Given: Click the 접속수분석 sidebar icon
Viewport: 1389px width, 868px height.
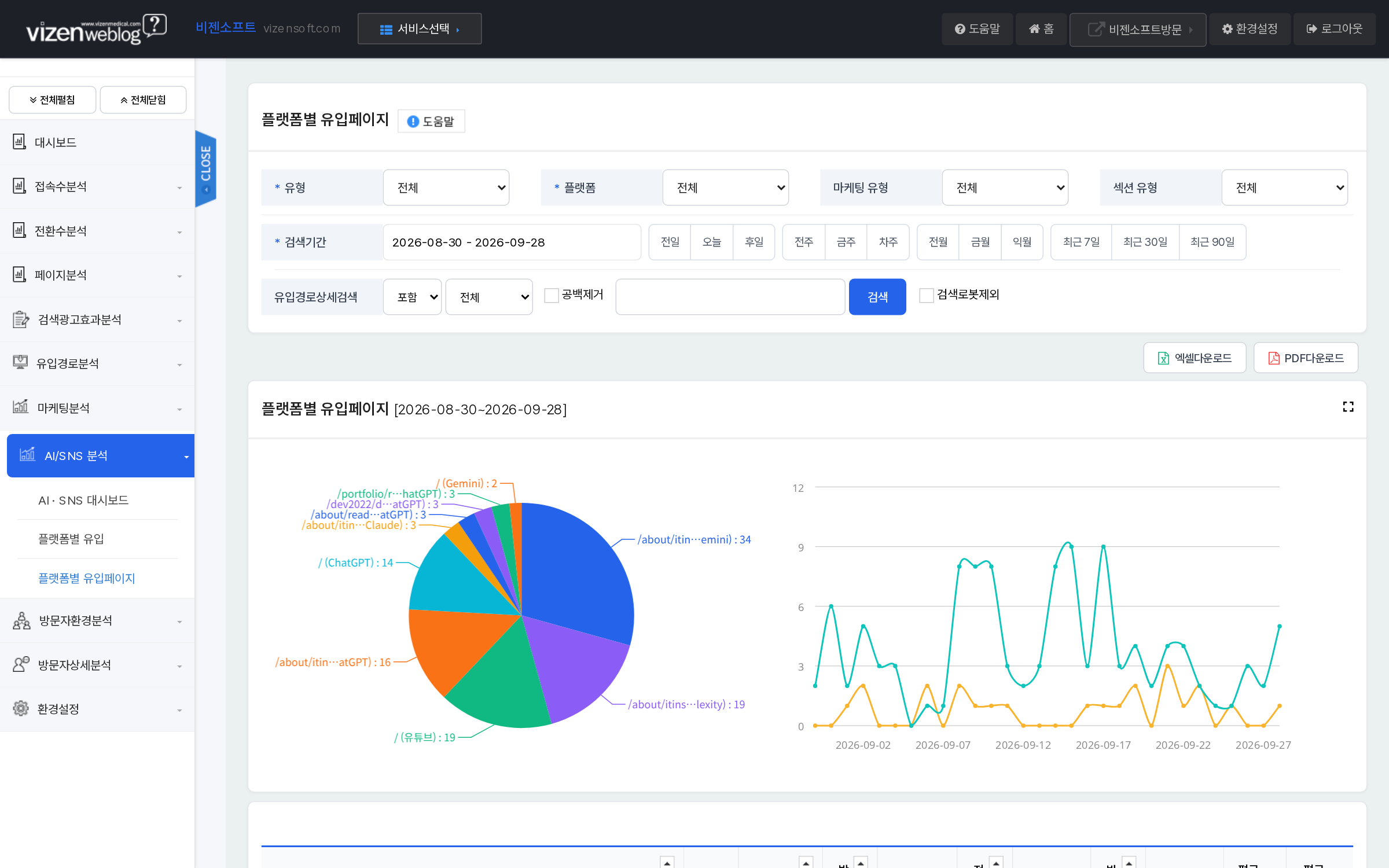Looking at the screenshot, I should click(x=20, y=186).
